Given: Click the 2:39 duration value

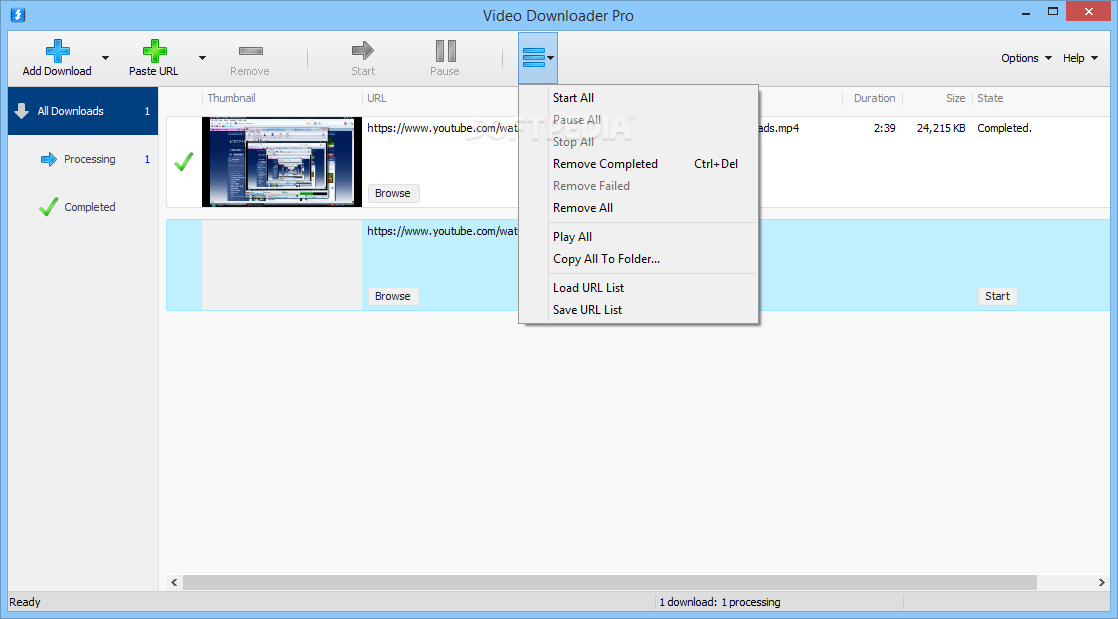Looking at the screenshot, I should pos(884,128).
